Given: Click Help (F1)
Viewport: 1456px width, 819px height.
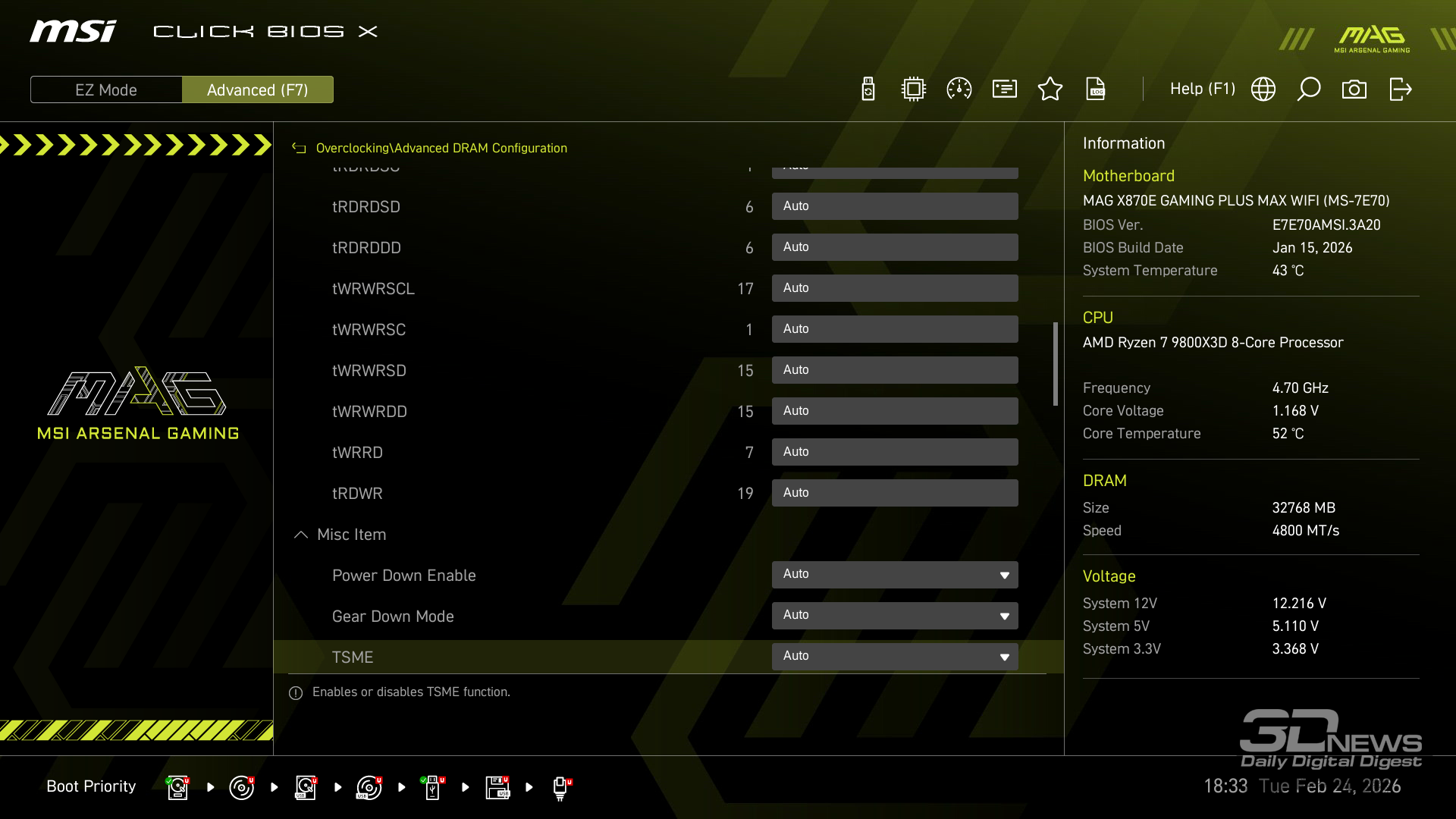Looking at the screenshot, I should pos(1202,89).
